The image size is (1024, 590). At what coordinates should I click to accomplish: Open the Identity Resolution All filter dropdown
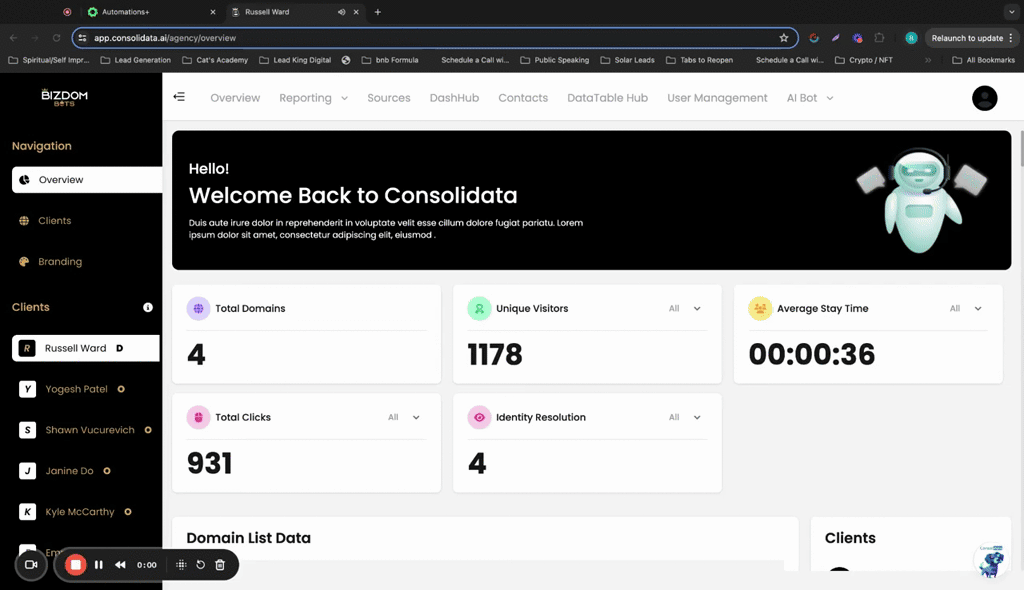pos(684,417)
